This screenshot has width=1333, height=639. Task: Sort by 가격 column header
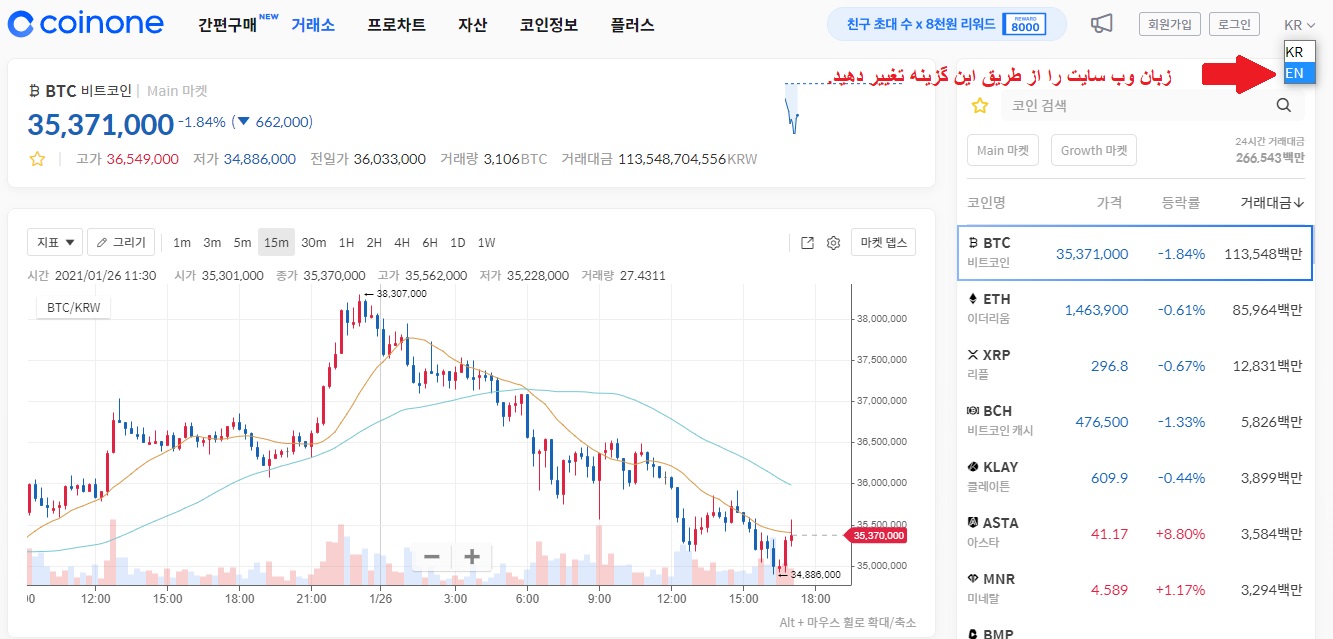(x=1109, y=203)
